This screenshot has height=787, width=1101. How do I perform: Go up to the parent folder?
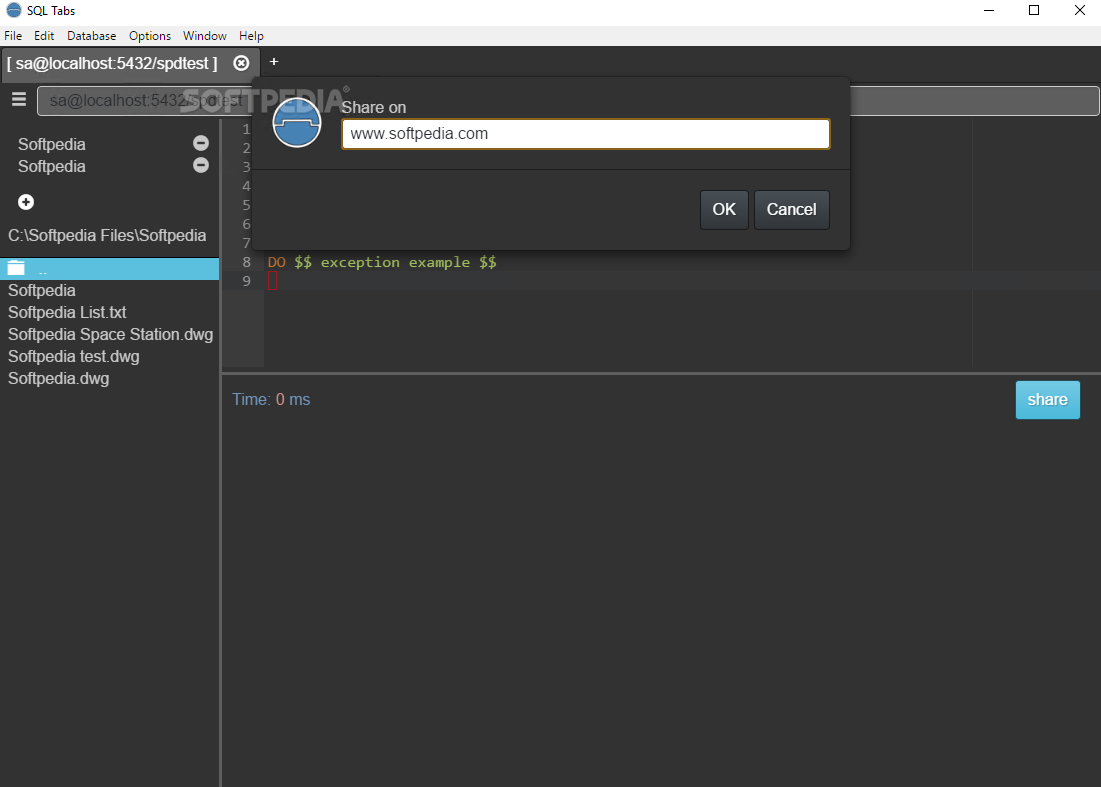pos(110,269)
